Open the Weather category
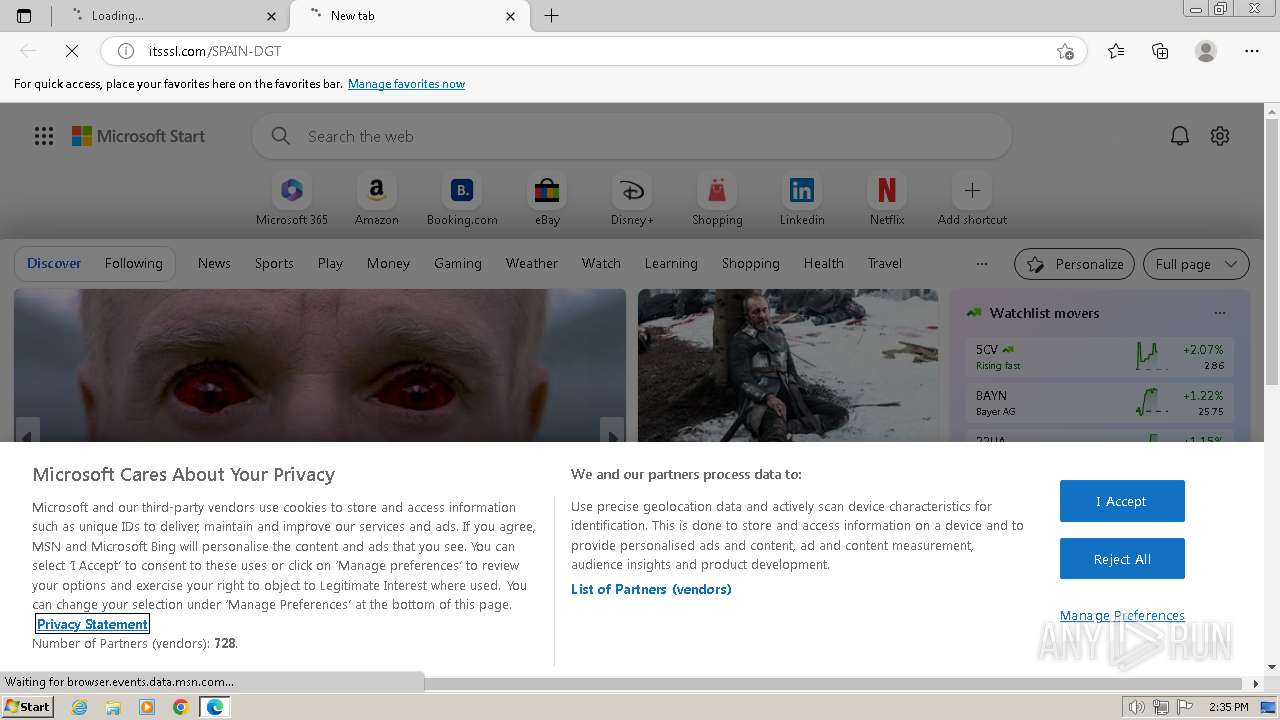This screenshot has width=1280, height=720. pyautogui.click(x=532, y=264)
